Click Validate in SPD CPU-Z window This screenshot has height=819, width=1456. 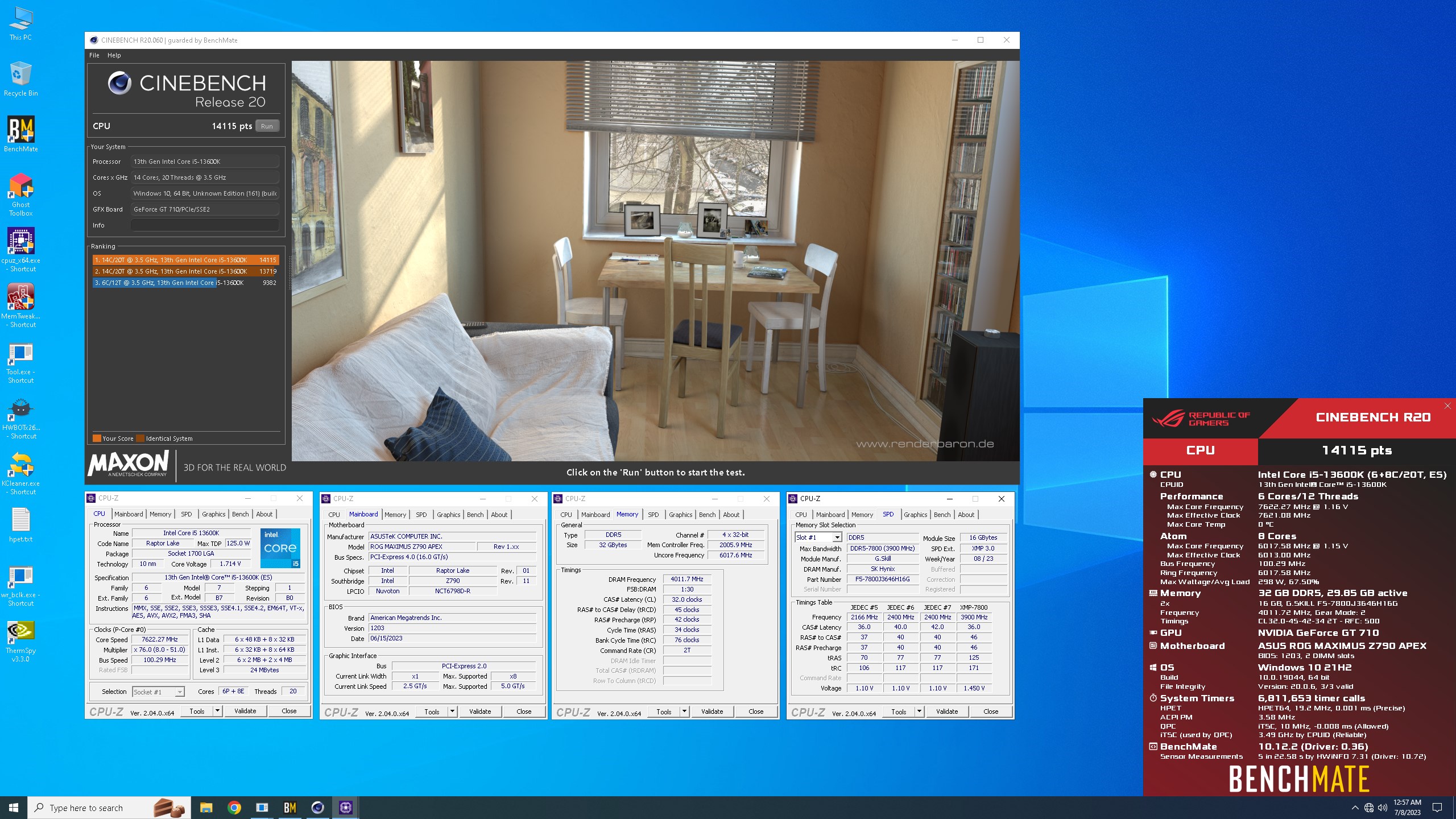[947, 712]
